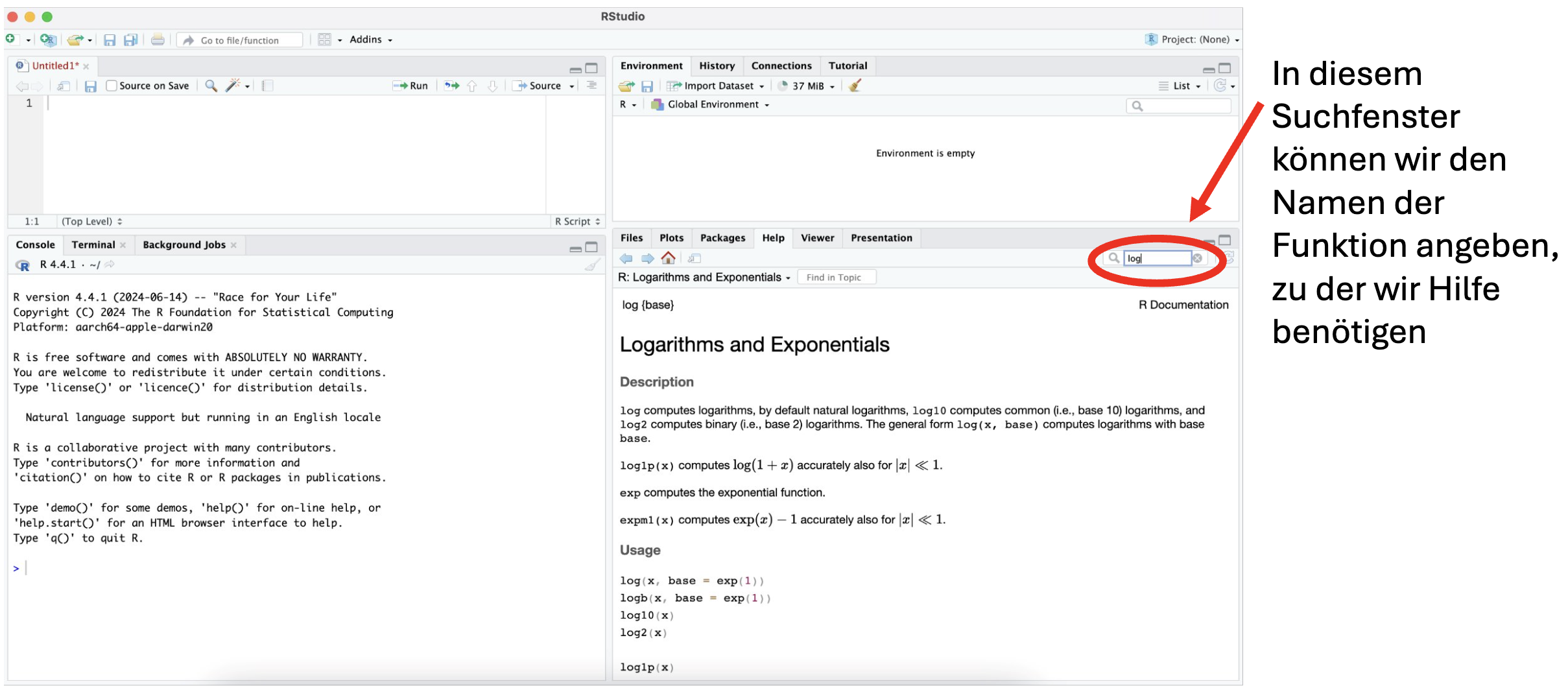Click the print icon in the main toolbar
Viewport: 1568px width, 690px height.
pyautogui.click(x=158, y=40)
